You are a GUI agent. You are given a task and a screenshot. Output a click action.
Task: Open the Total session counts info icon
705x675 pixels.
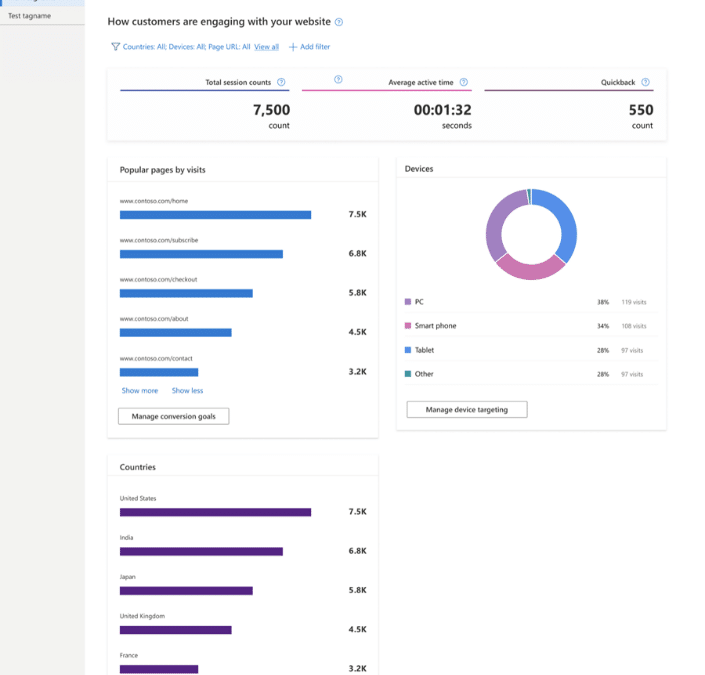(x=281, y=82)
